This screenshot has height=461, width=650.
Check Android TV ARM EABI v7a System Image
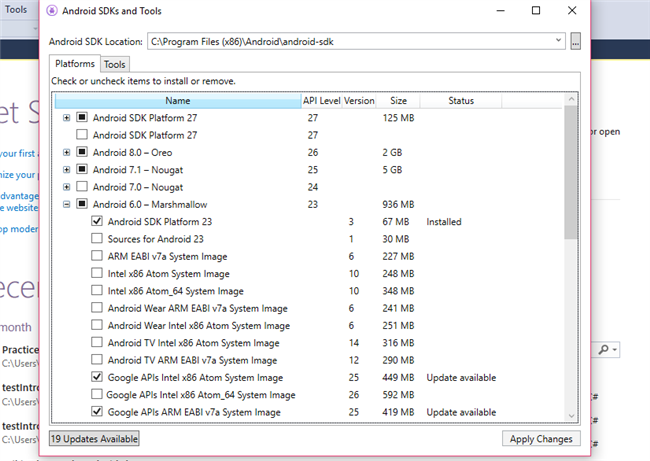(x=97, y=359)
